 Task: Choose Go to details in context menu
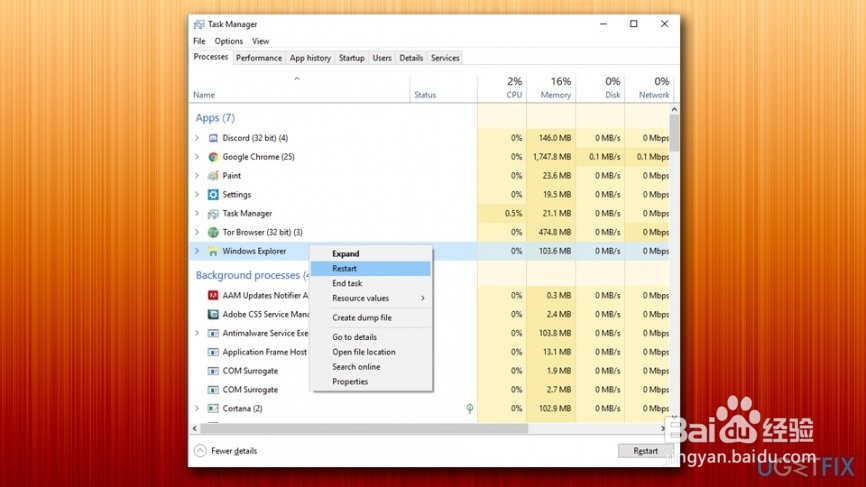pyautogui.click(x=371, y=337)
